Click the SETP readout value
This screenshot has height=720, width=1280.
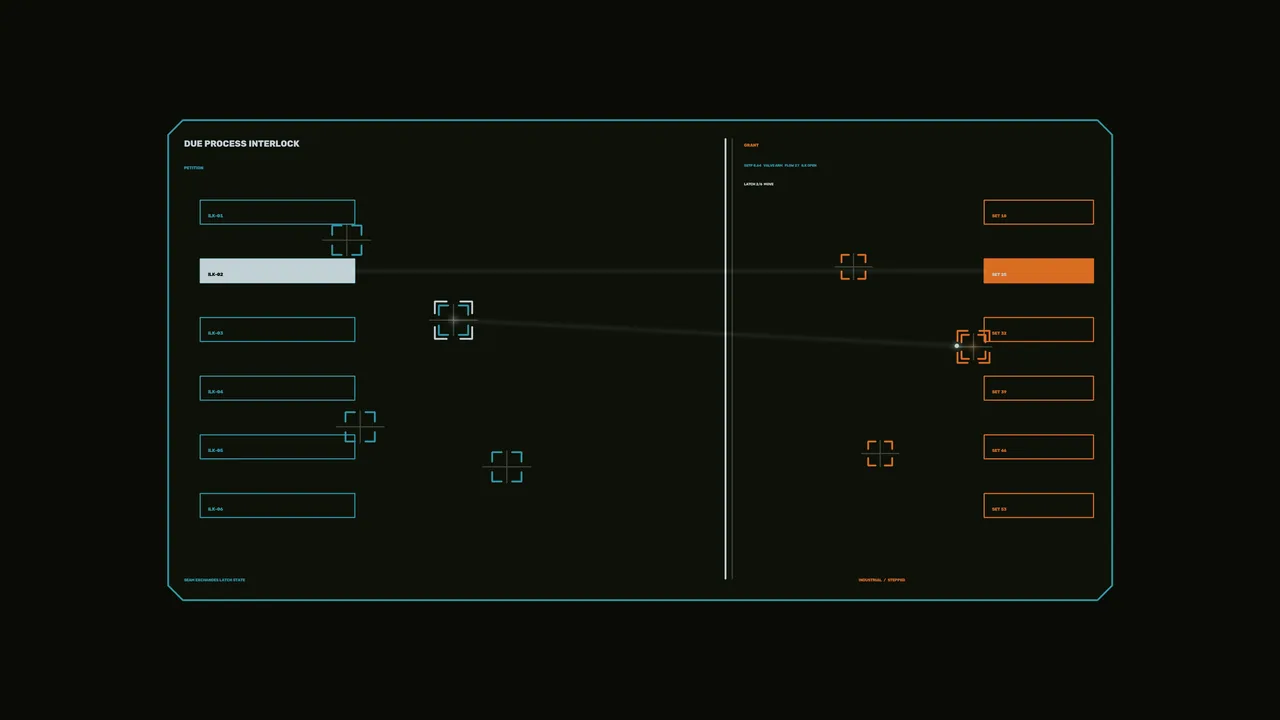tap(753, 166)
